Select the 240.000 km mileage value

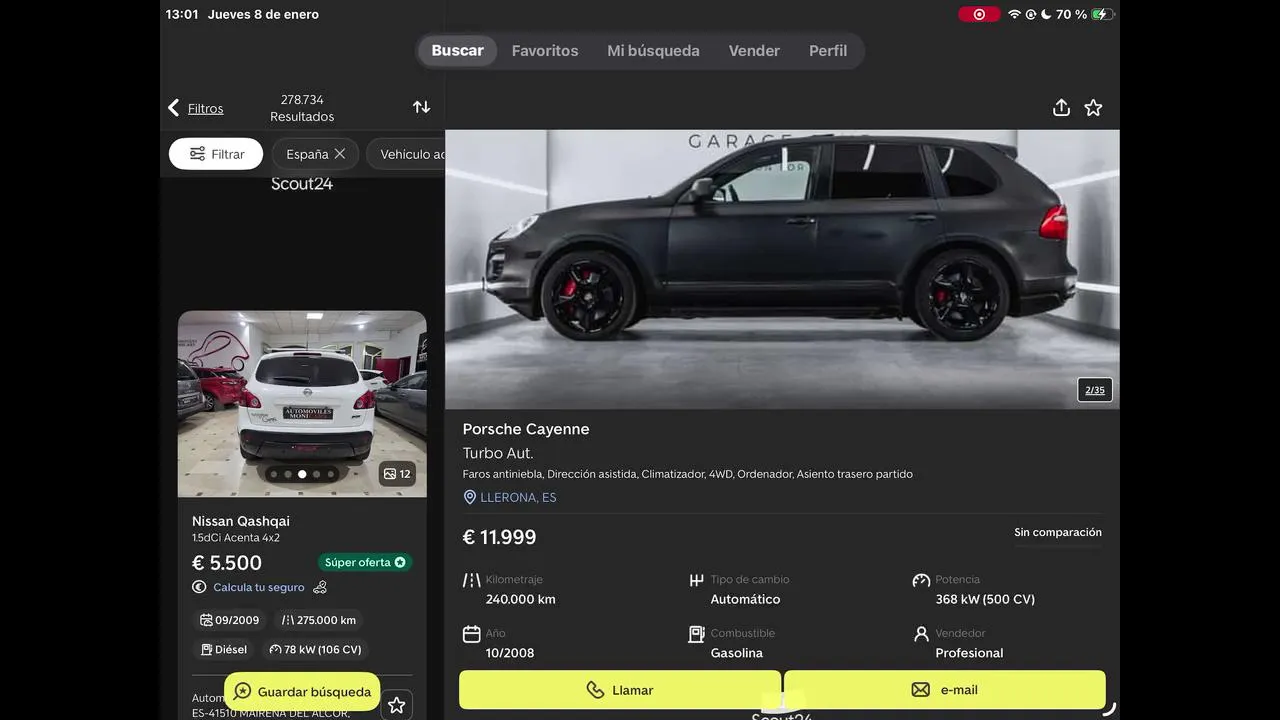pyautogui.click(x=521, y=599)
